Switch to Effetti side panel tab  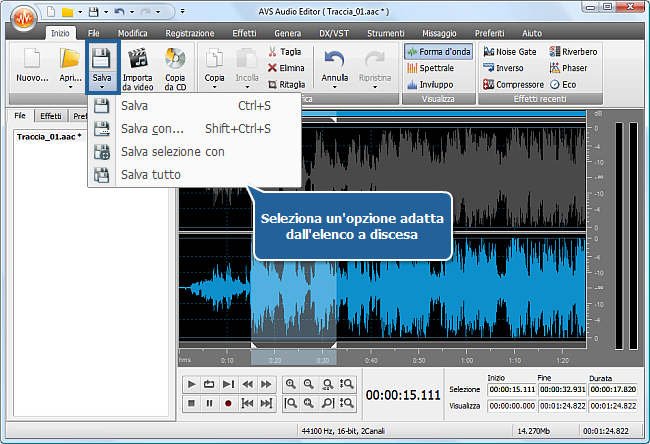pos(51,116)
